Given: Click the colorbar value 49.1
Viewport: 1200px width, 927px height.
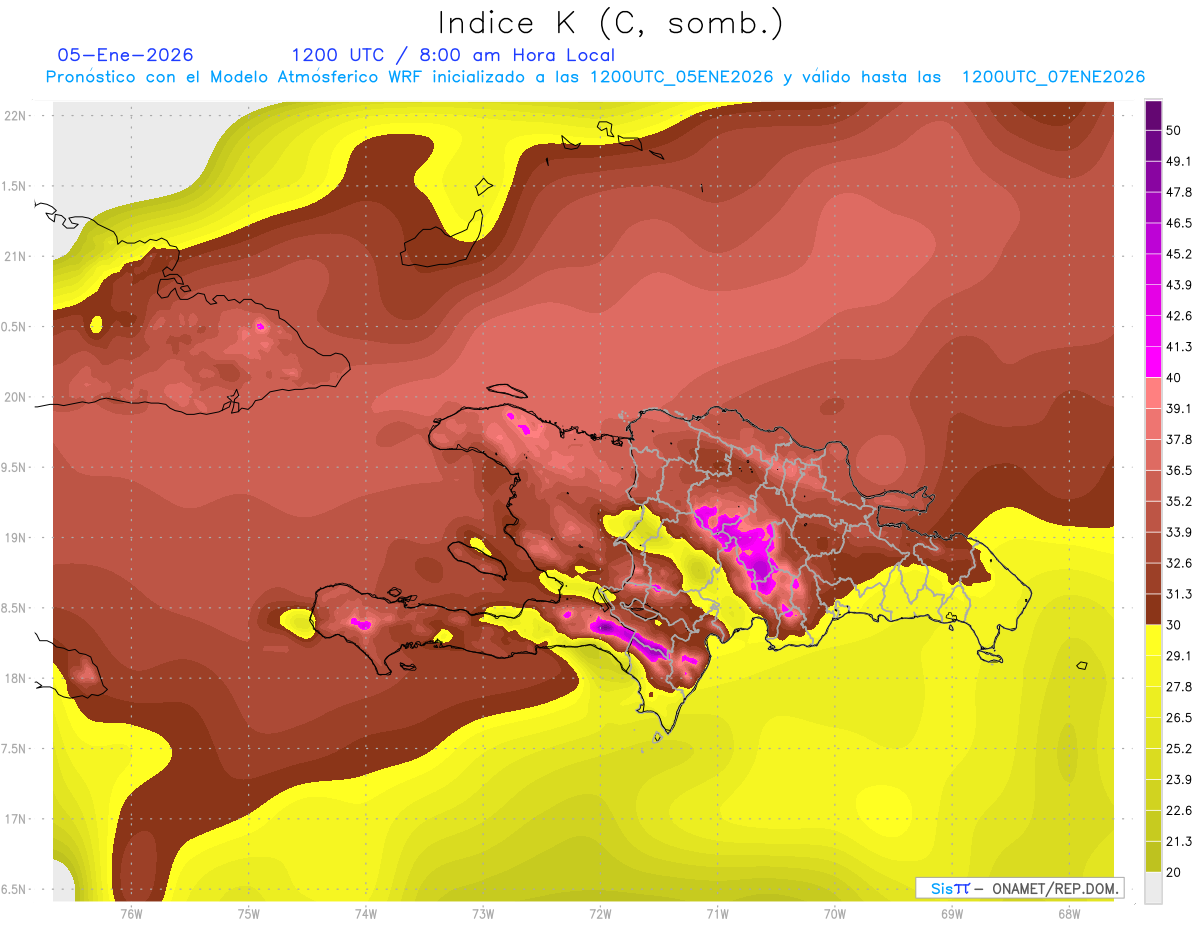Looking at the screenshot, I should coord(1179,161).
